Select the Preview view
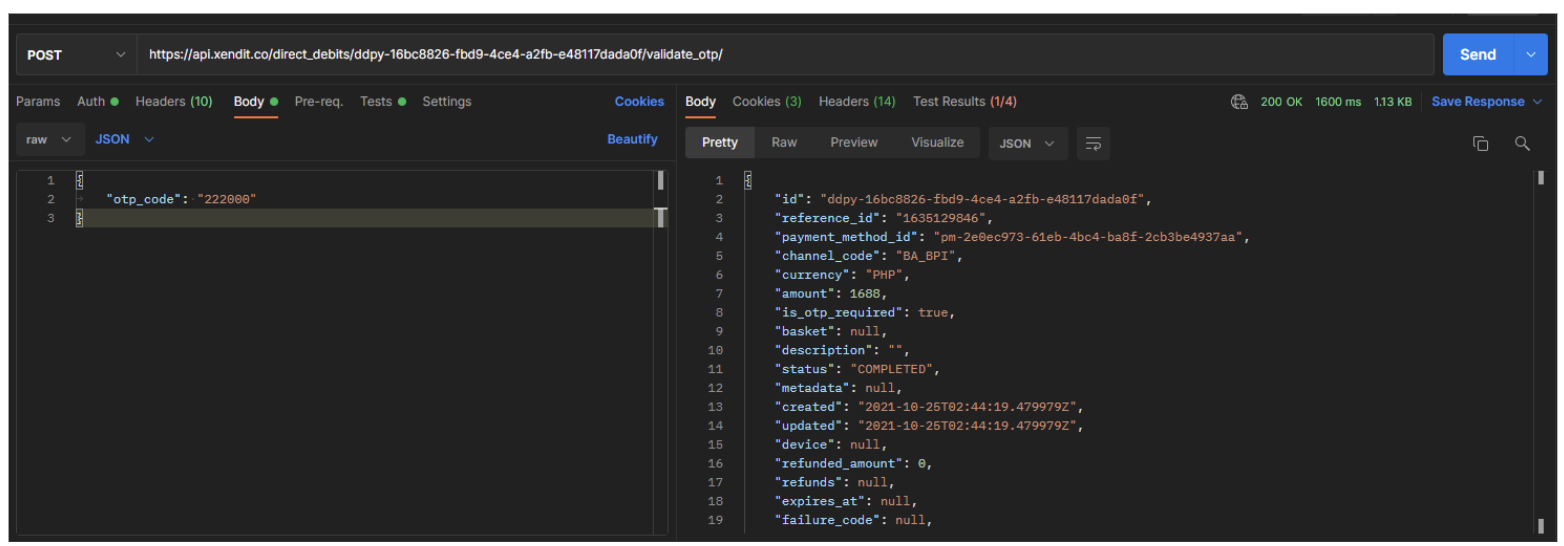The width and height of the screenshot is (1564, 546). pos(854,143)
